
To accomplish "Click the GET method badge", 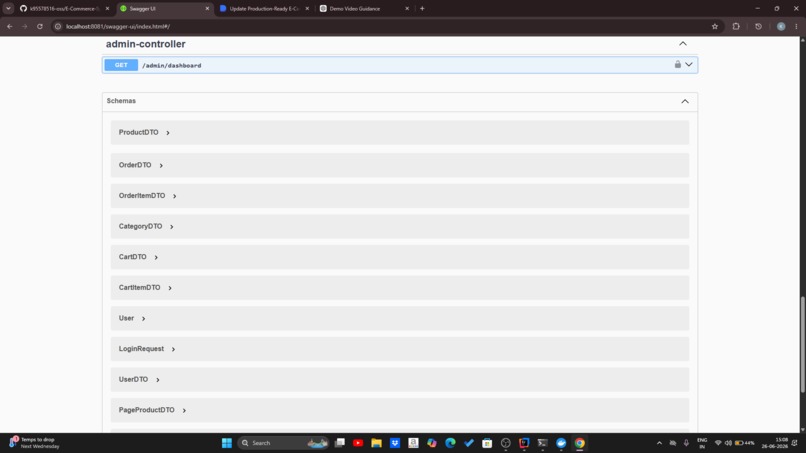I will click(121, 65).
